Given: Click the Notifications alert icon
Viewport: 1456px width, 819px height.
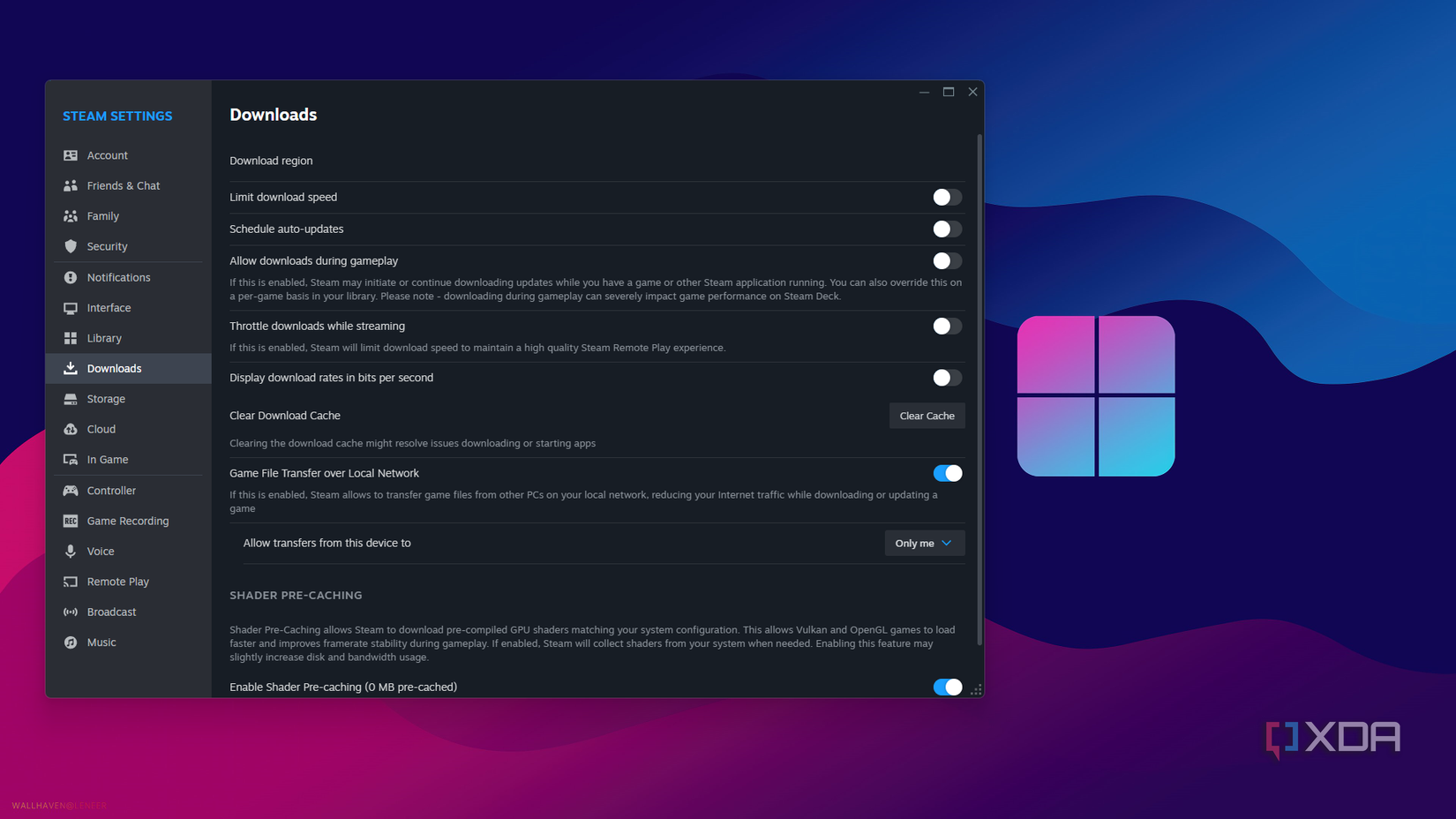Looking at the screenshot, I should [71, 277].
